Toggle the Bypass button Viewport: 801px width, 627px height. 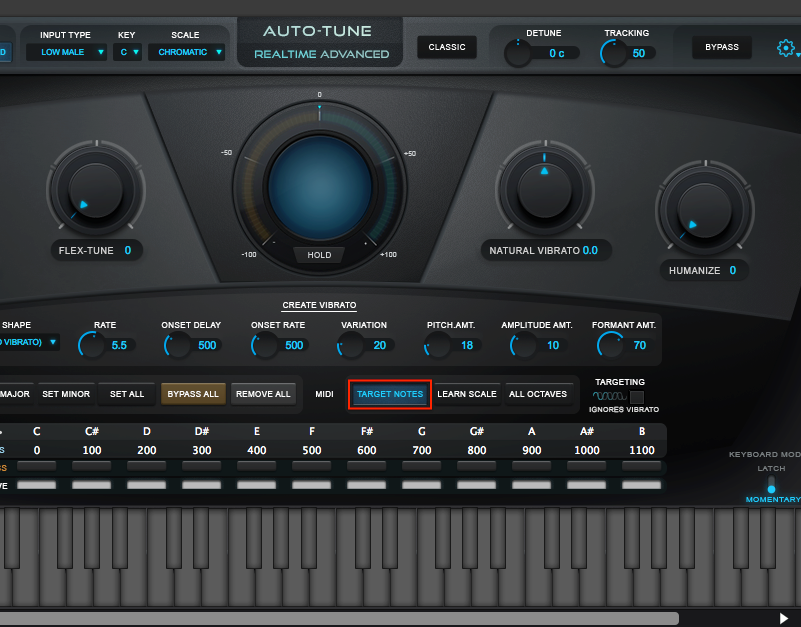pos(722,47)
